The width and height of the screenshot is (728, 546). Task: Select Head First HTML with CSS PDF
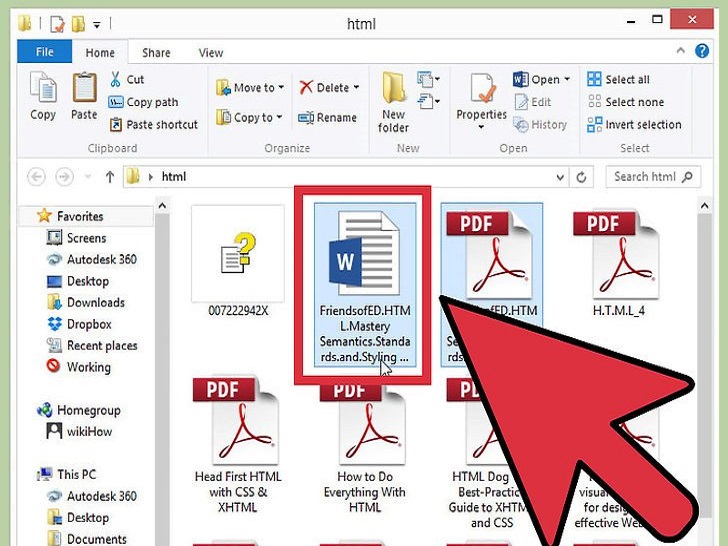[x=238, y=446]
